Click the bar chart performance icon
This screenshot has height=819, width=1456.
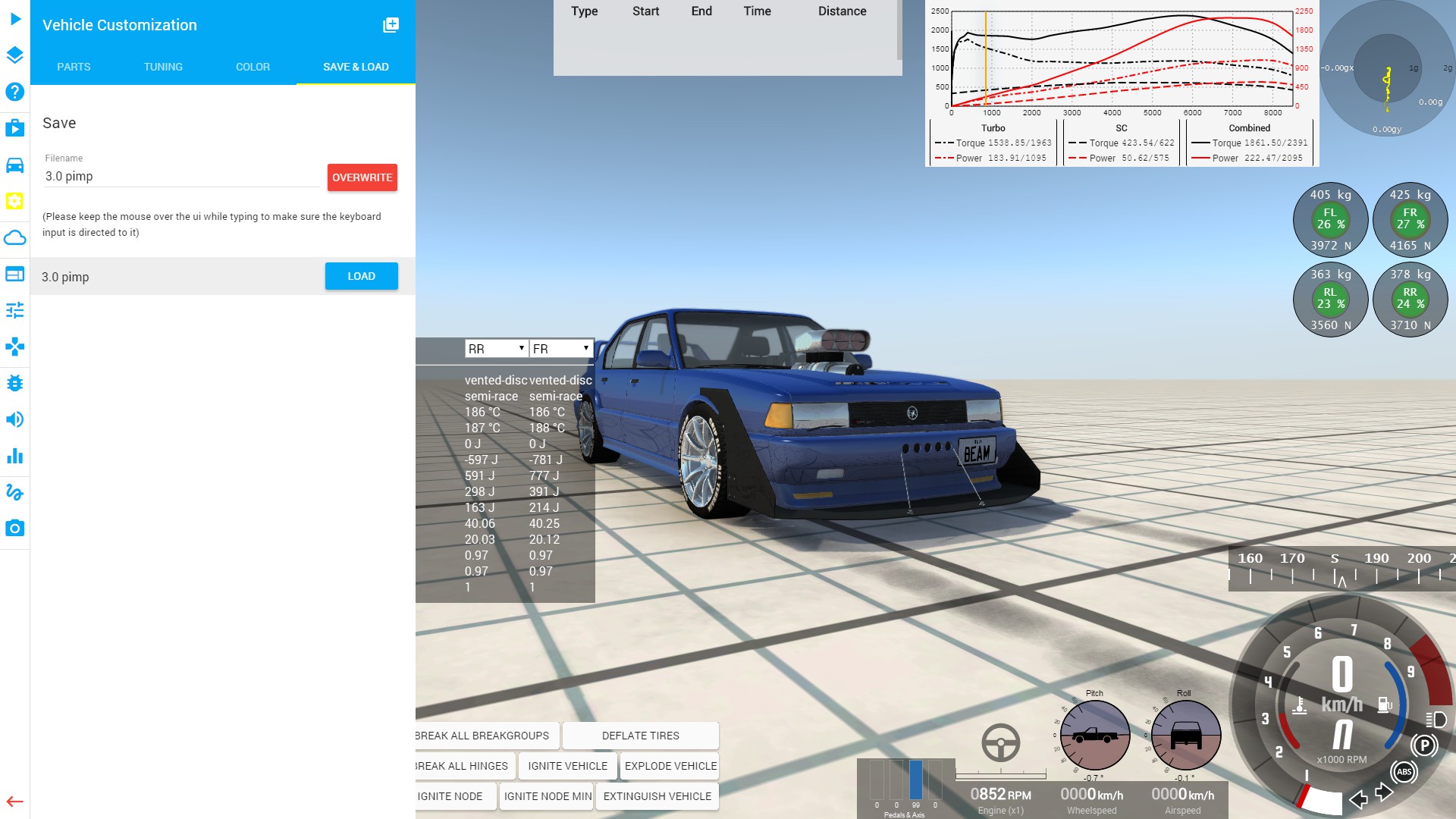pyautogui.click(x=15, y=456)
